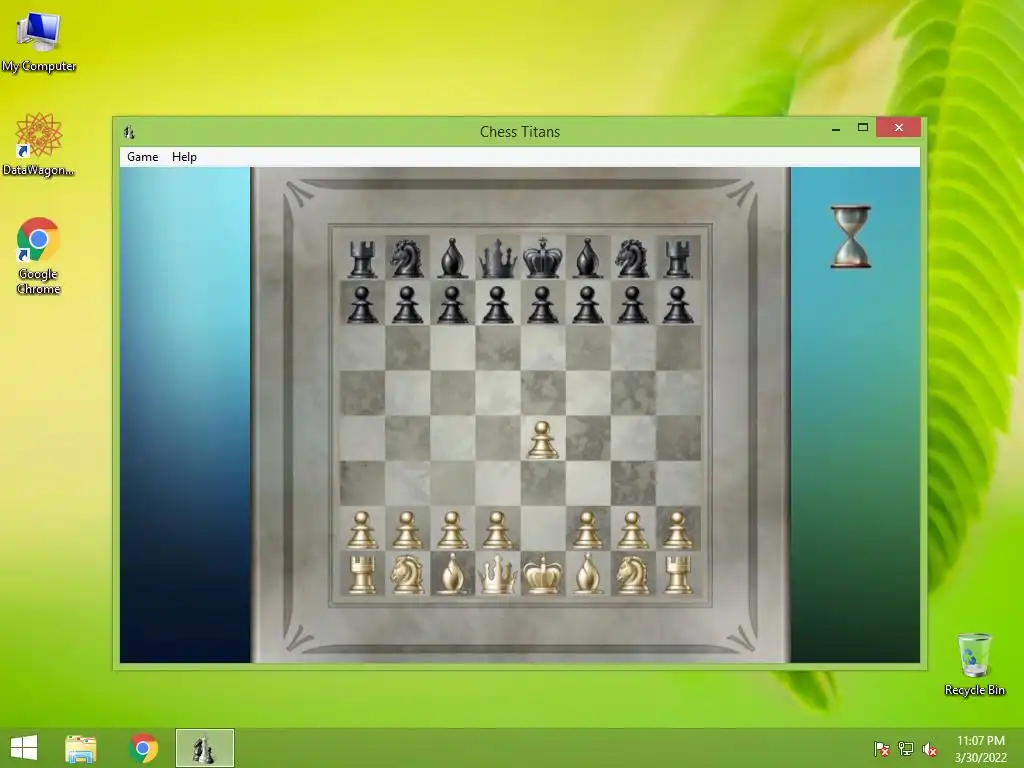Select the black knight on g8
This screenshot has width=1024, height=768.
(633, 259)
